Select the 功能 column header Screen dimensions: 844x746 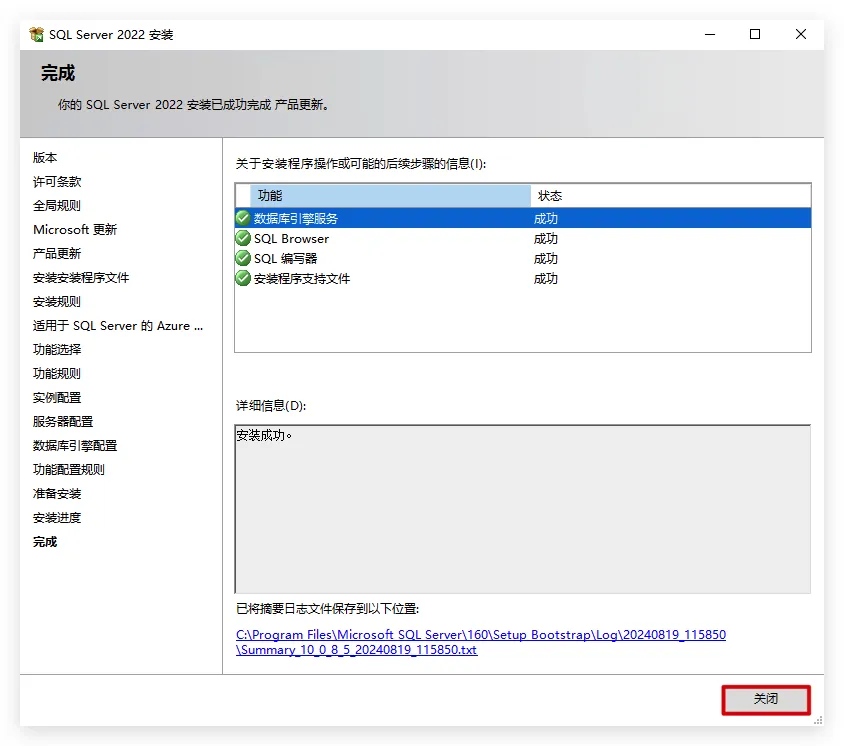click(390, 195)
